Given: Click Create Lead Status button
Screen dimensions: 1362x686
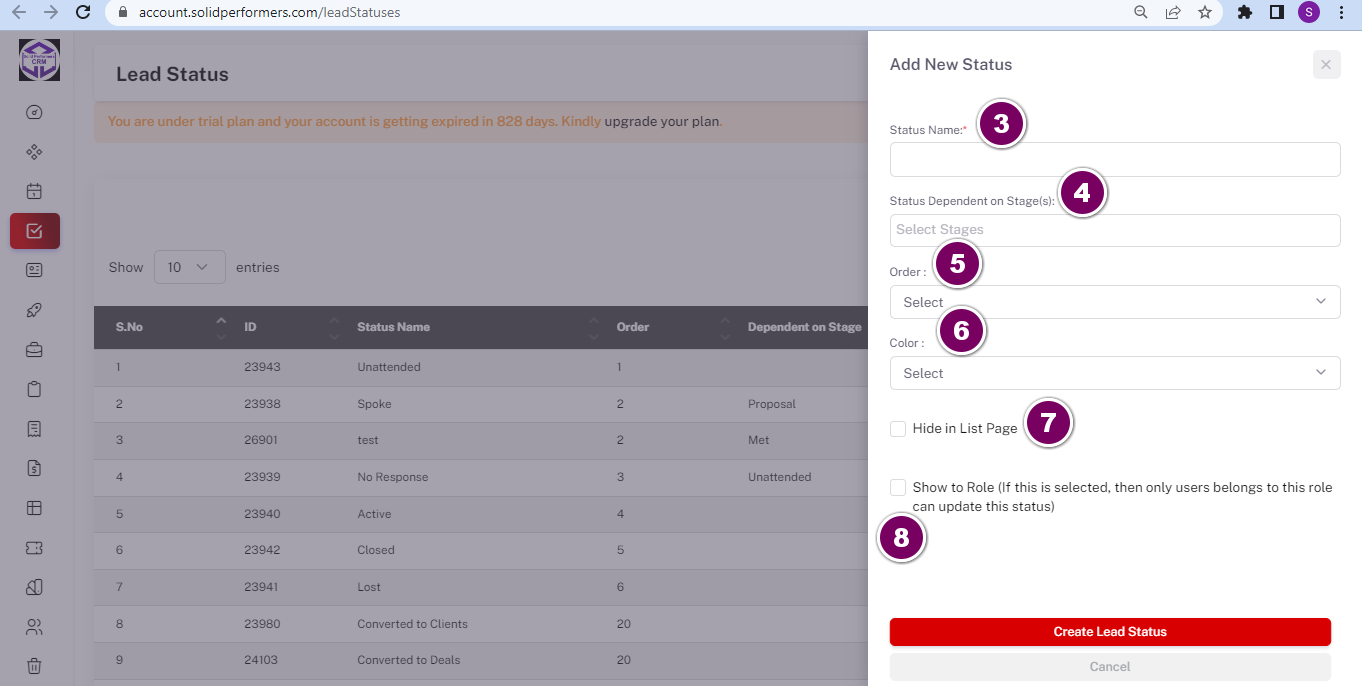Looking at the screenshot, I should pyautogui.click(x=1110, y=632).
